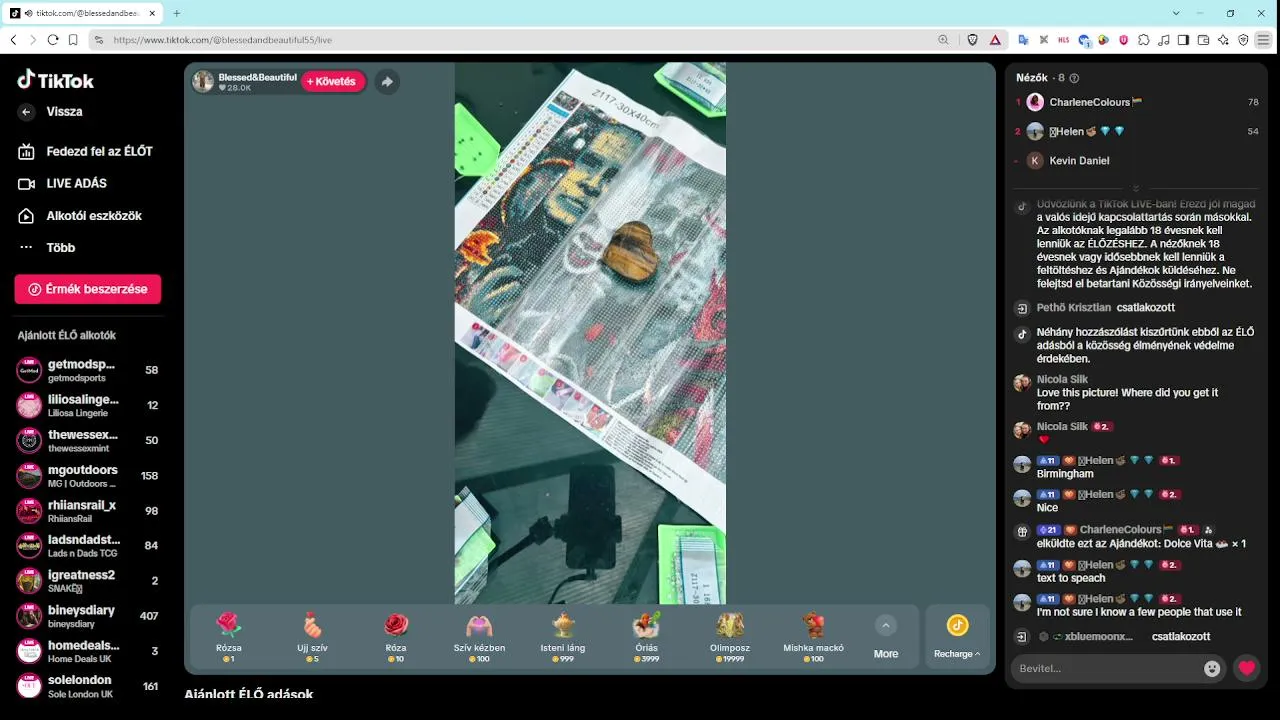The image size is (1280, 720).
Task: Send the Isteni láng gift
Action: [x=562, y=638]
